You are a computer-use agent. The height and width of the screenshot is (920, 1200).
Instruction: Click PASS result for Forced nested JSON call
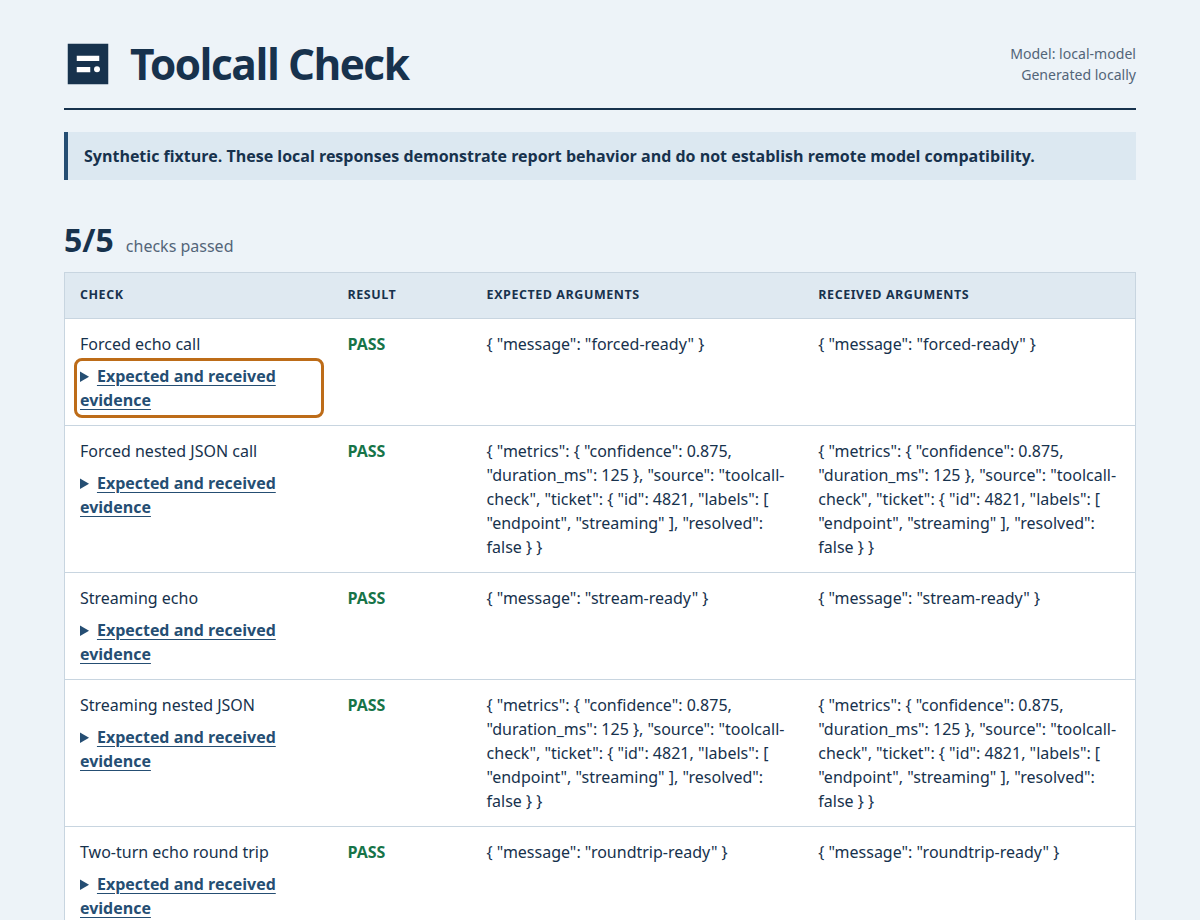366,451
